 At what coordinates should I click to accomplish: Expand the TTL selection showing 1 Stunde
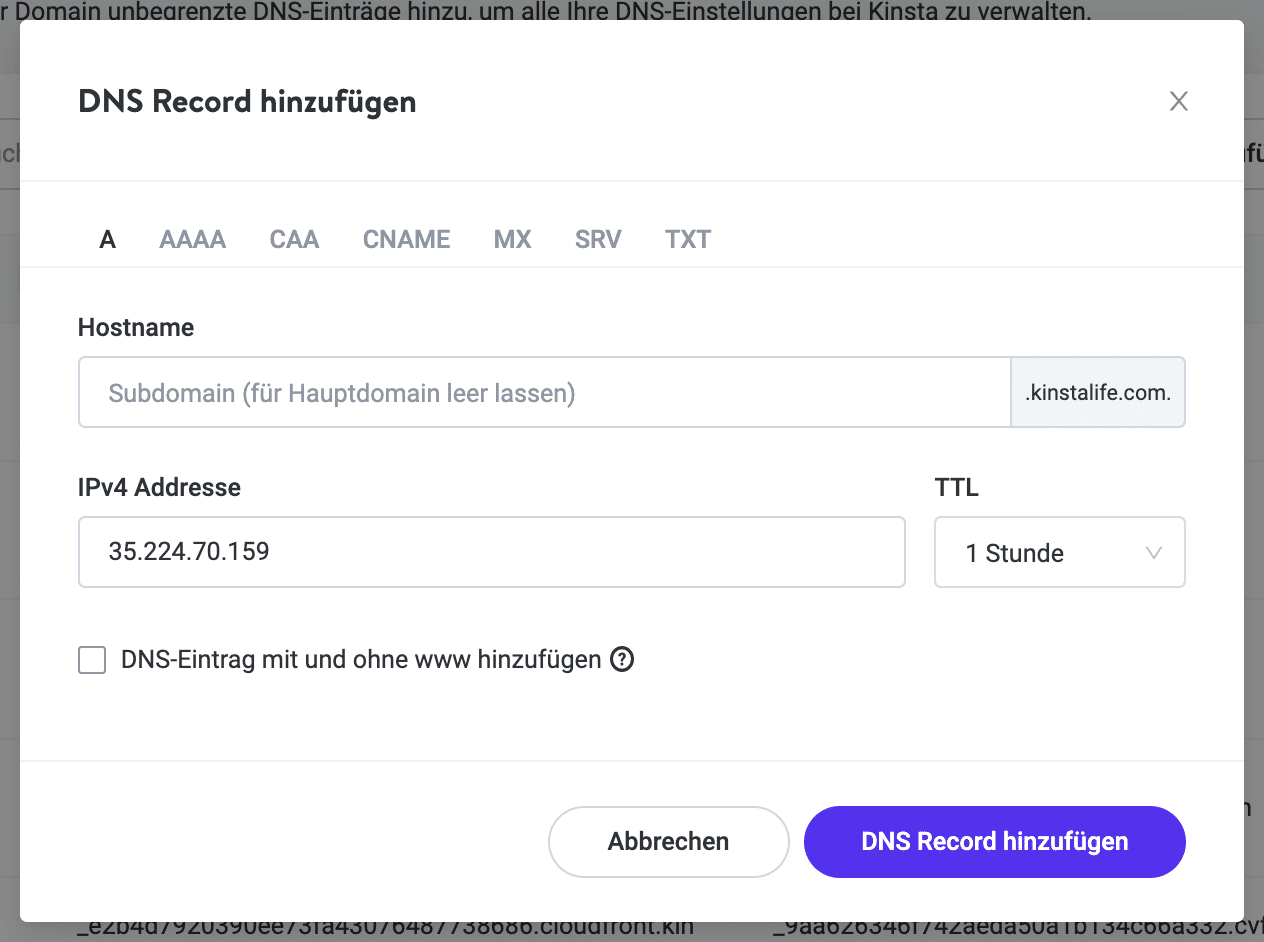click(x=1059, y=552)
